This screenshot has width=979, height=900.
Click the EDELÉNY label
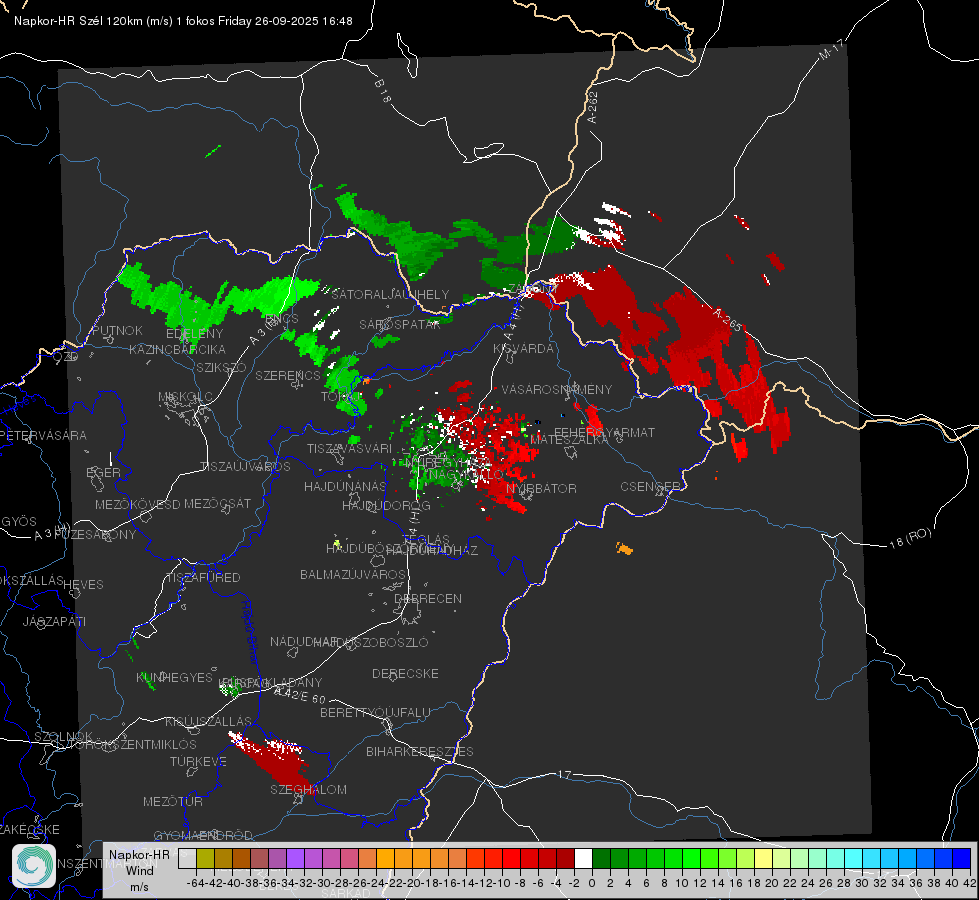point(195,334)
